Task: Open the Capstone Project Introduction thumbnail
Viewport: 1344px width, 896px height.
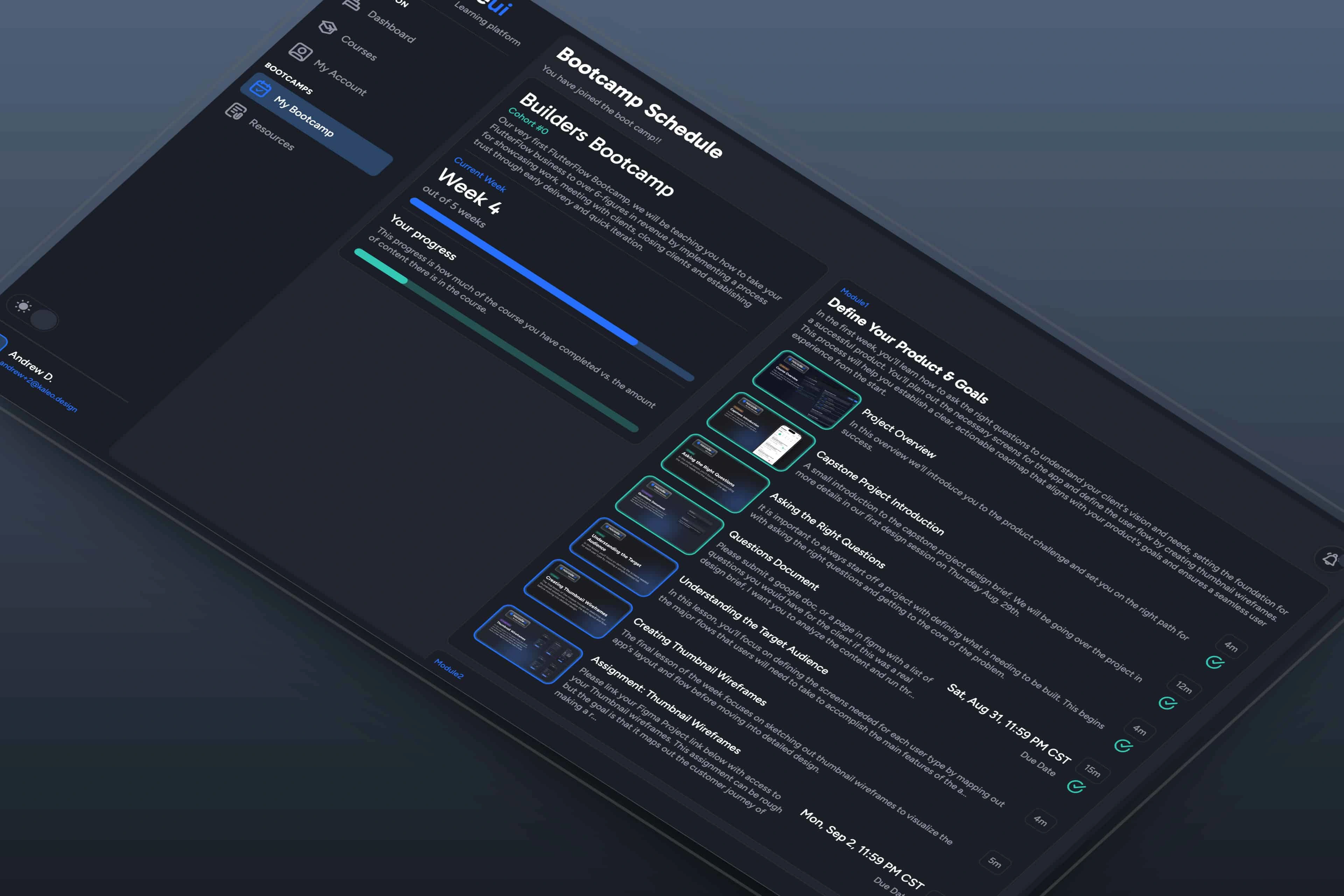Action: (x=761, y=432)
